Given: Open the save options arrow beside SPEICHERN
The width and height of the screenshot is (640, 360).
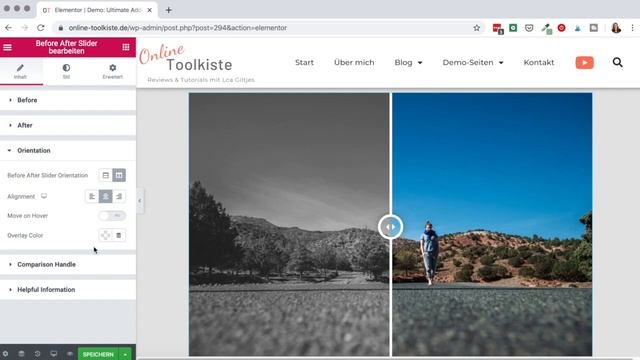Looking at the screenshot, I should [x=125, y=354].
